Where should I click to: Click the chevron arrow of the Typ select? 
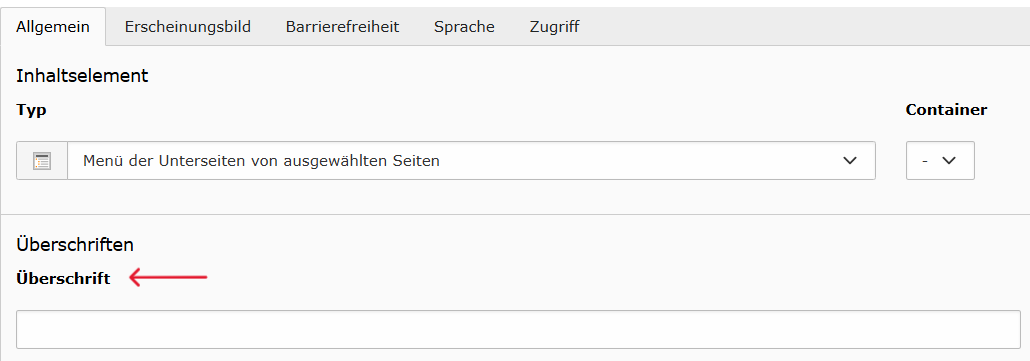point(850,161)
